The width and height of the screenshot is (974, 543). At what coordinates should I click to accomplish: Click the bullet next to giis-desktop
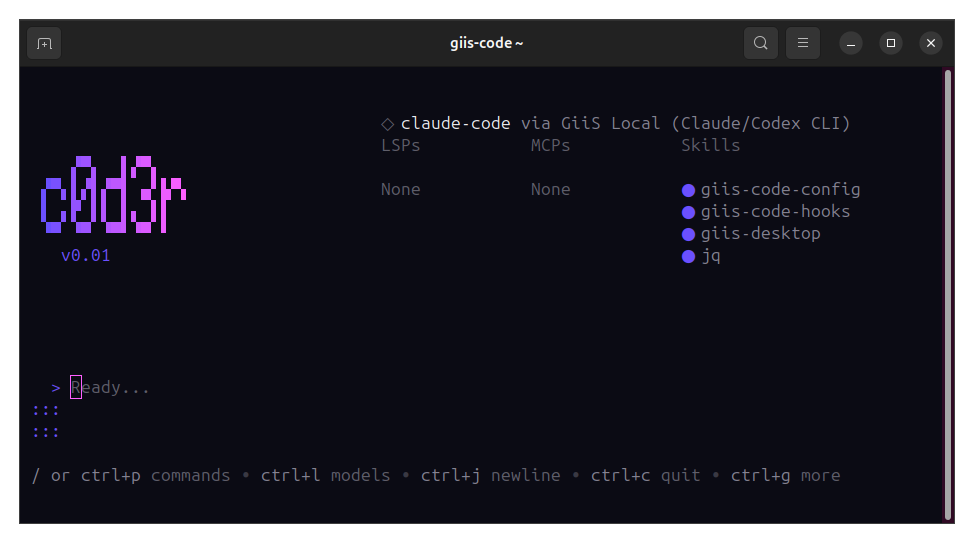pos(688,234)
